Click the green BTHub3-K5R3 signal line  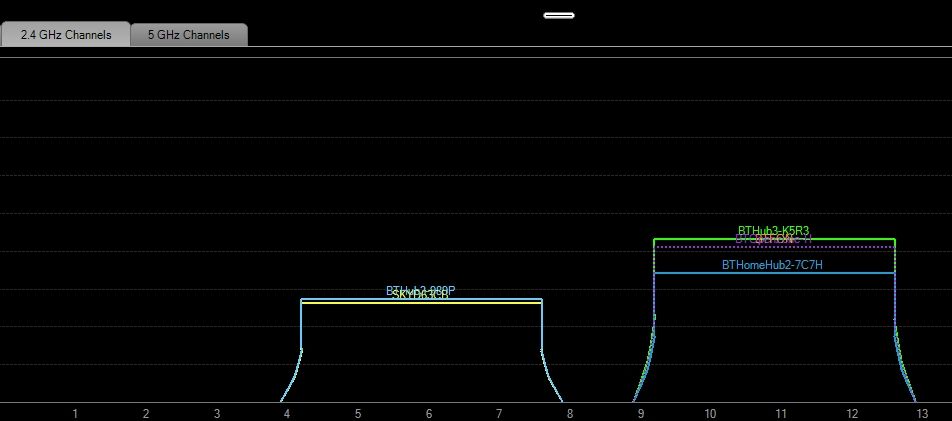pyautogui.click(x=774, y=239)
